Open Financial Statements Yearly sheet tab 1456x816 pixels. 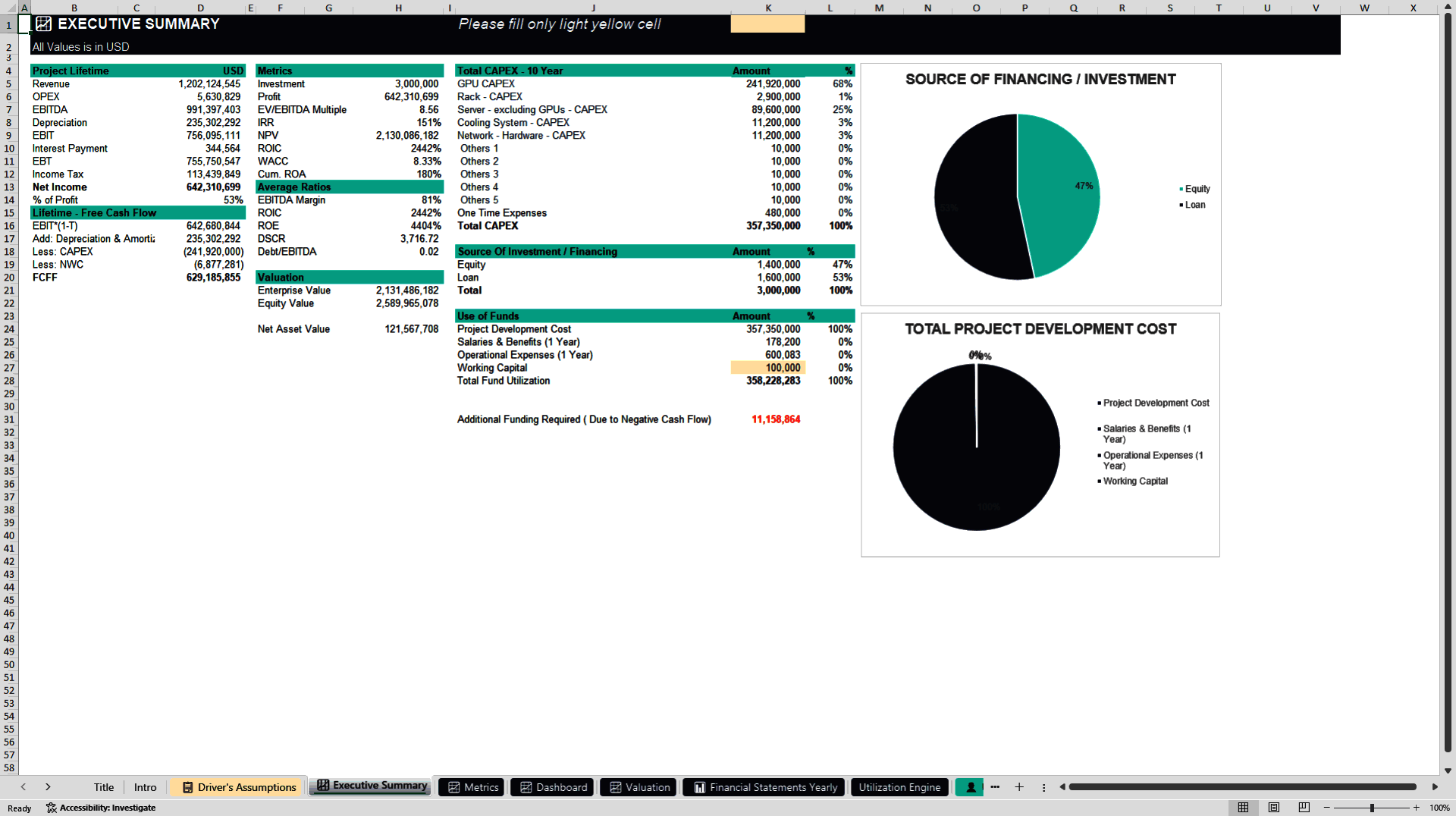(x=765, y=787)
